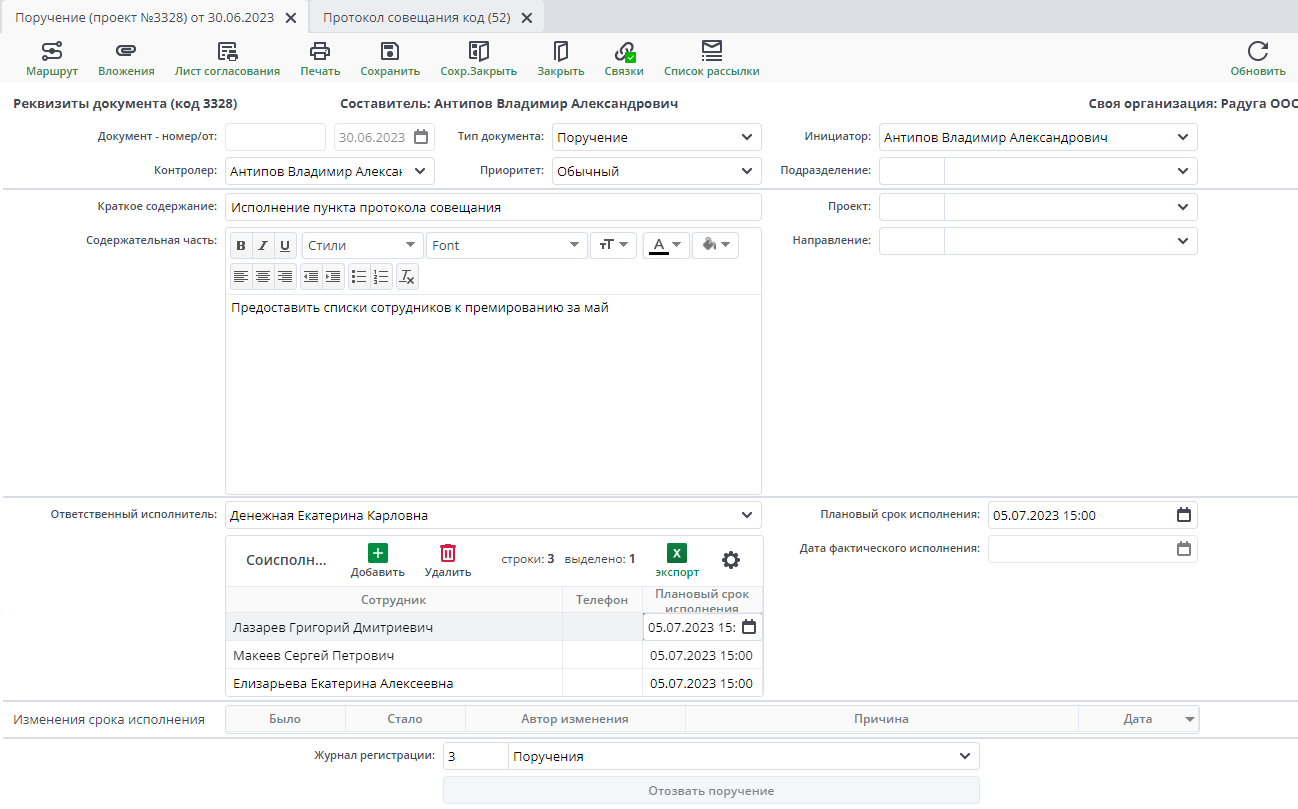Screen dimensions: 1298x809
Task: Click into the editor text body
Action: 493,393
